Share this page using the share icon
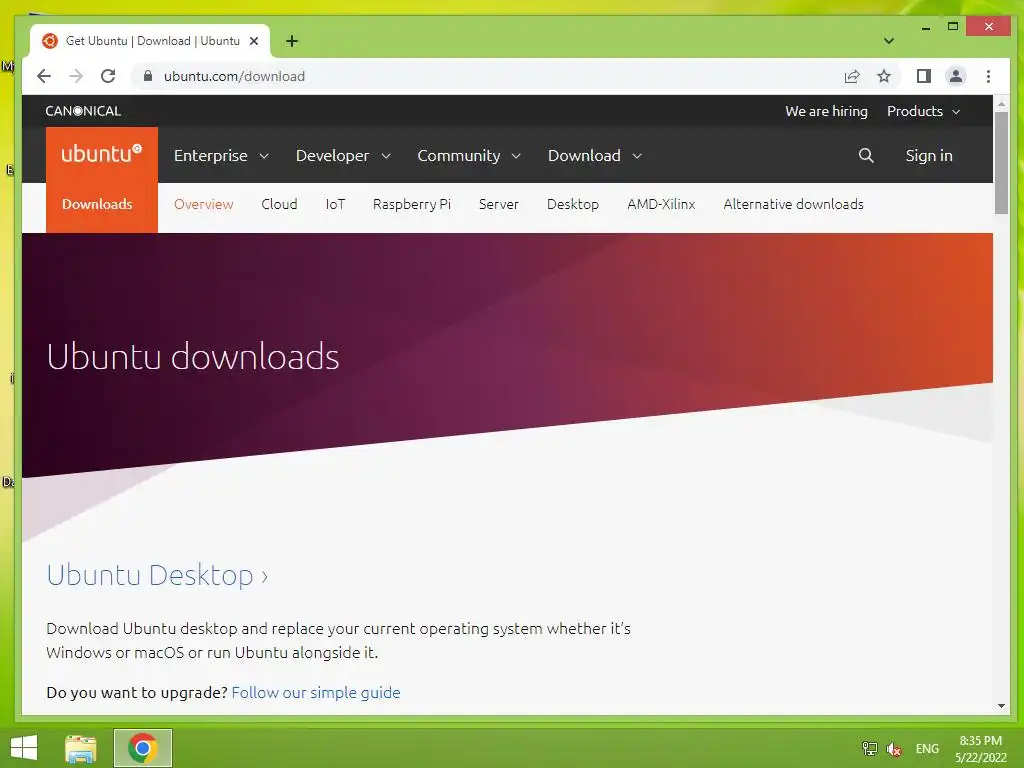The width and height of the screenshot is (1024, 768). pyautogui.click(x=852, y=76)
